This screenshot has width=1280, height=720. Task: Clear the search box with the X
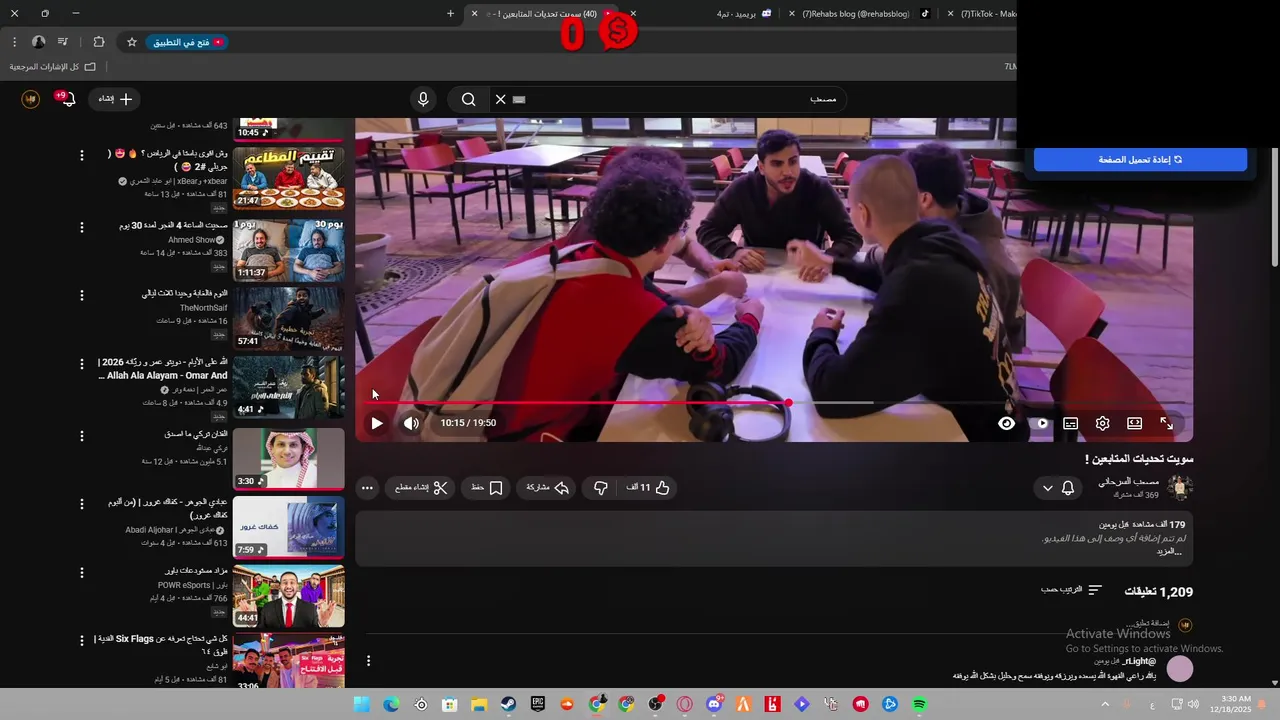coord(500,99)
